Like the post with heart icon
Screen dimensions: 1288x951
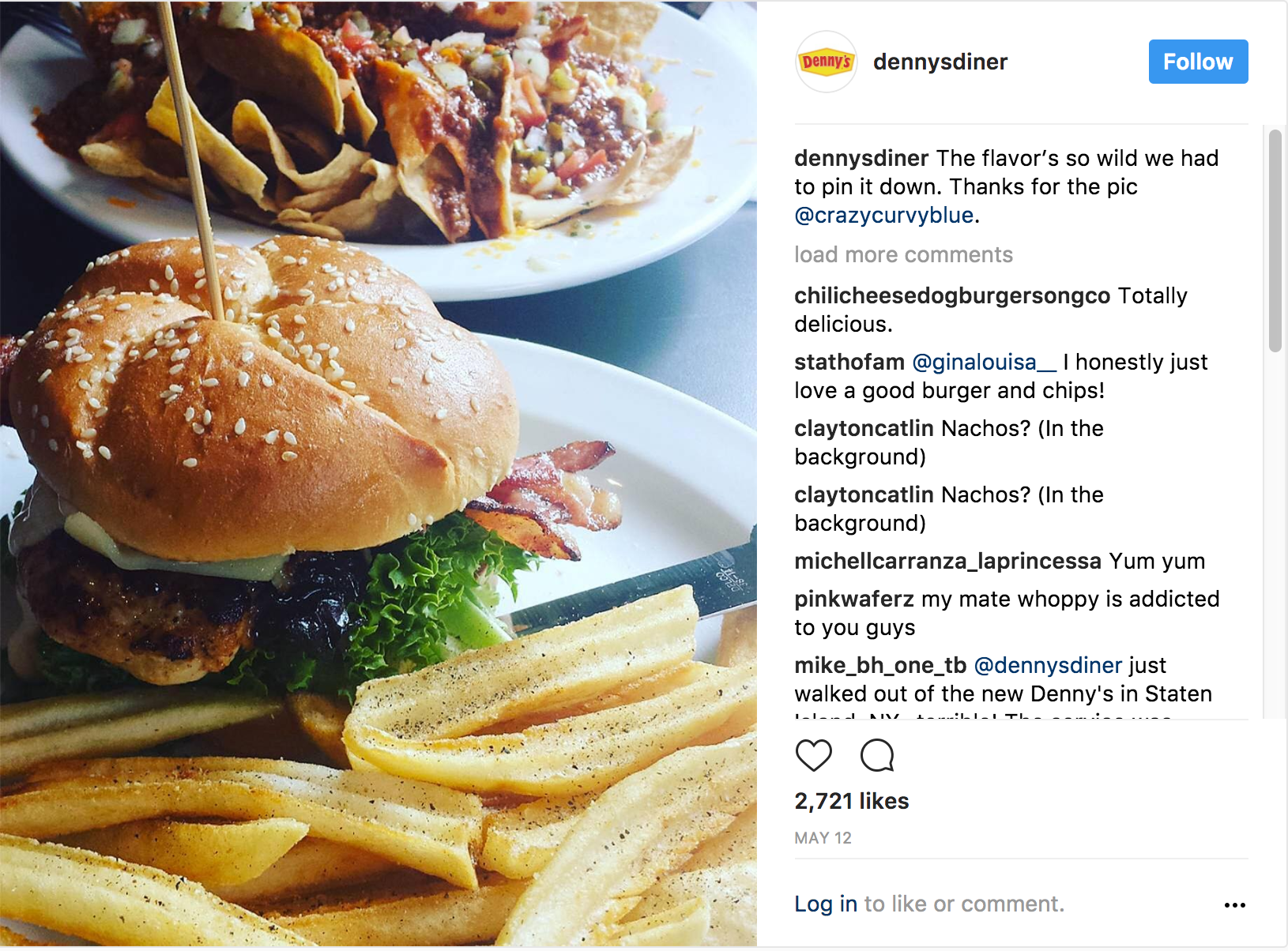[813, 755]
